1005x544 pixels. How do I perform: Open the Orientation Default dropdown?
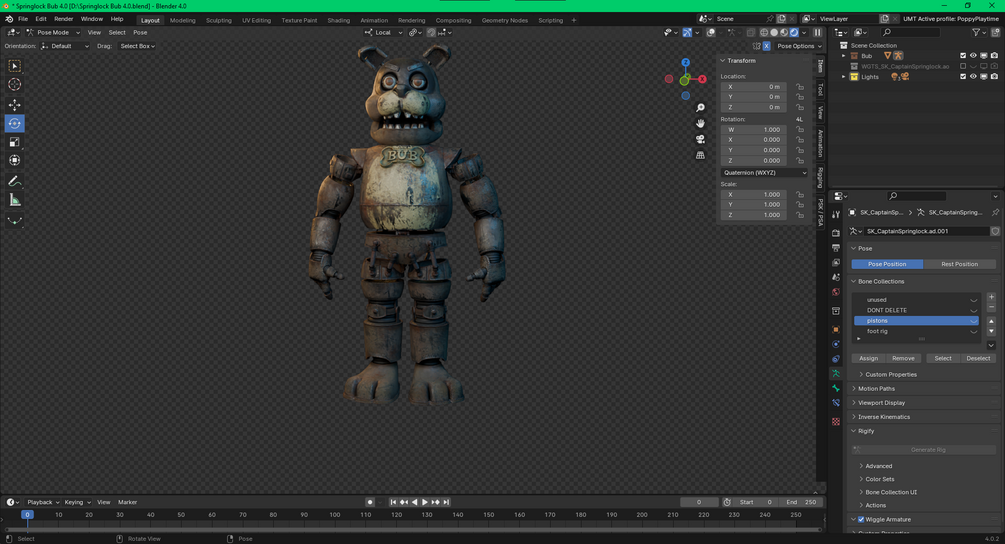pyautogui.click(x=65, y=46)
